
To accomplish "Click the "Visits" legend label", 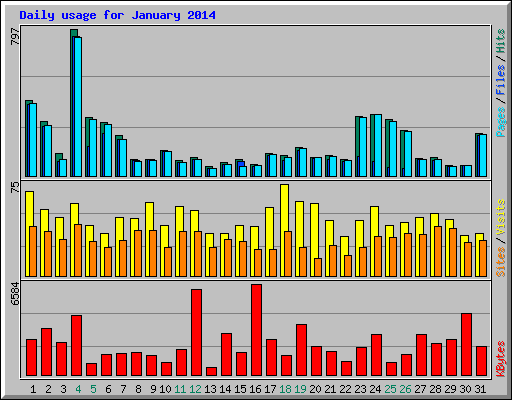I will (501, 218).
